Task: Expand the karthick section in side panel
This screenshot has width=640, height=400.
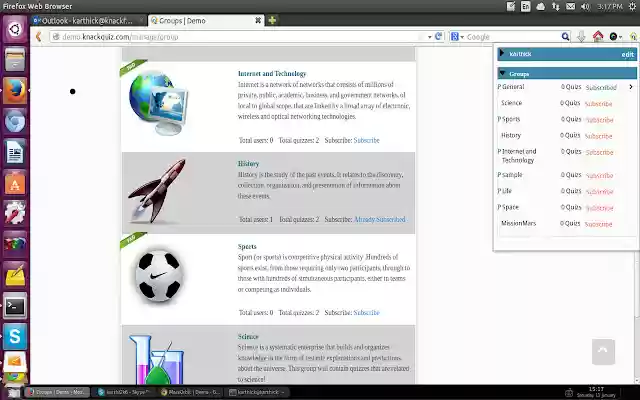Action: click(x=502, y=53)
